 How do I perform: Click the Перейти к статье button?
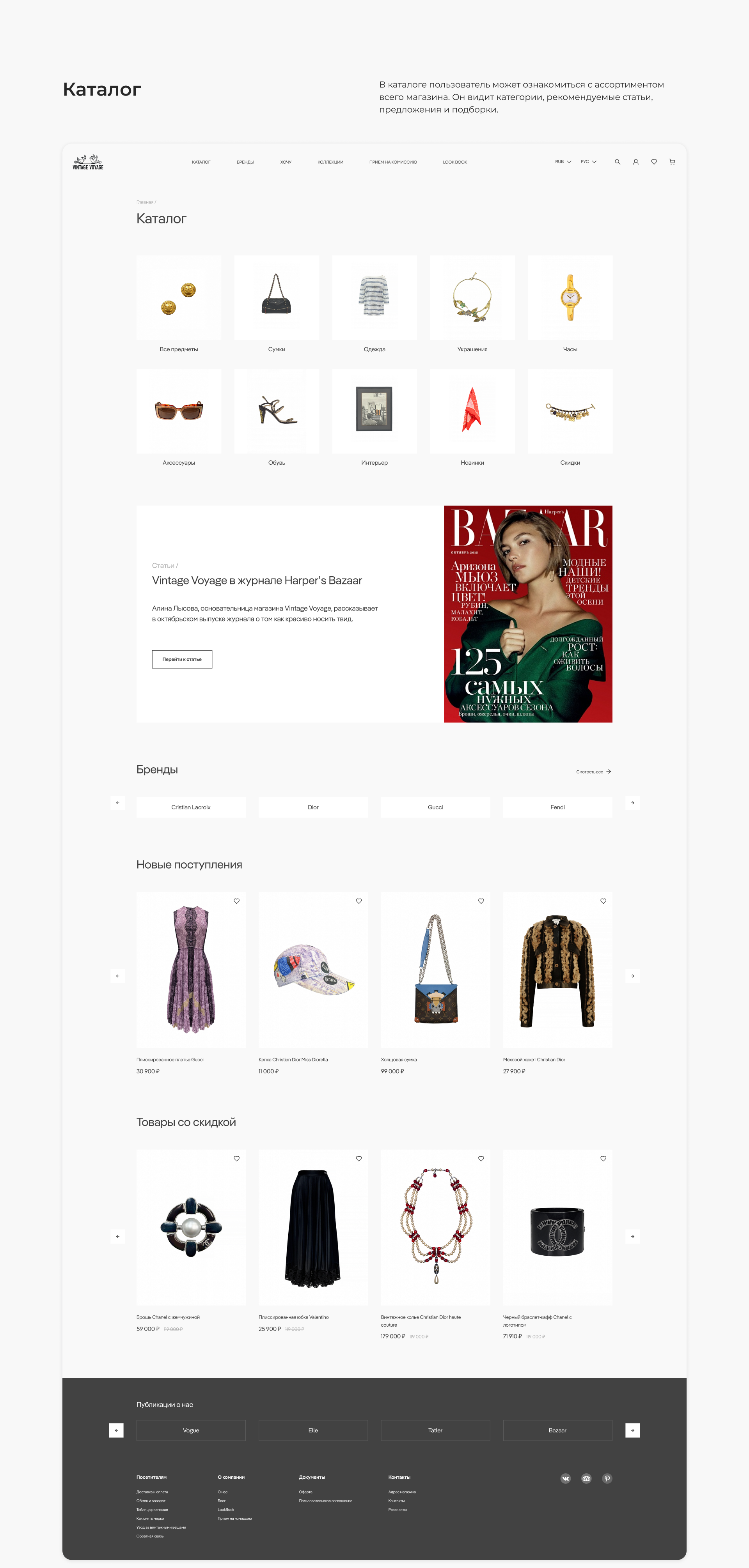pos(182,659)
